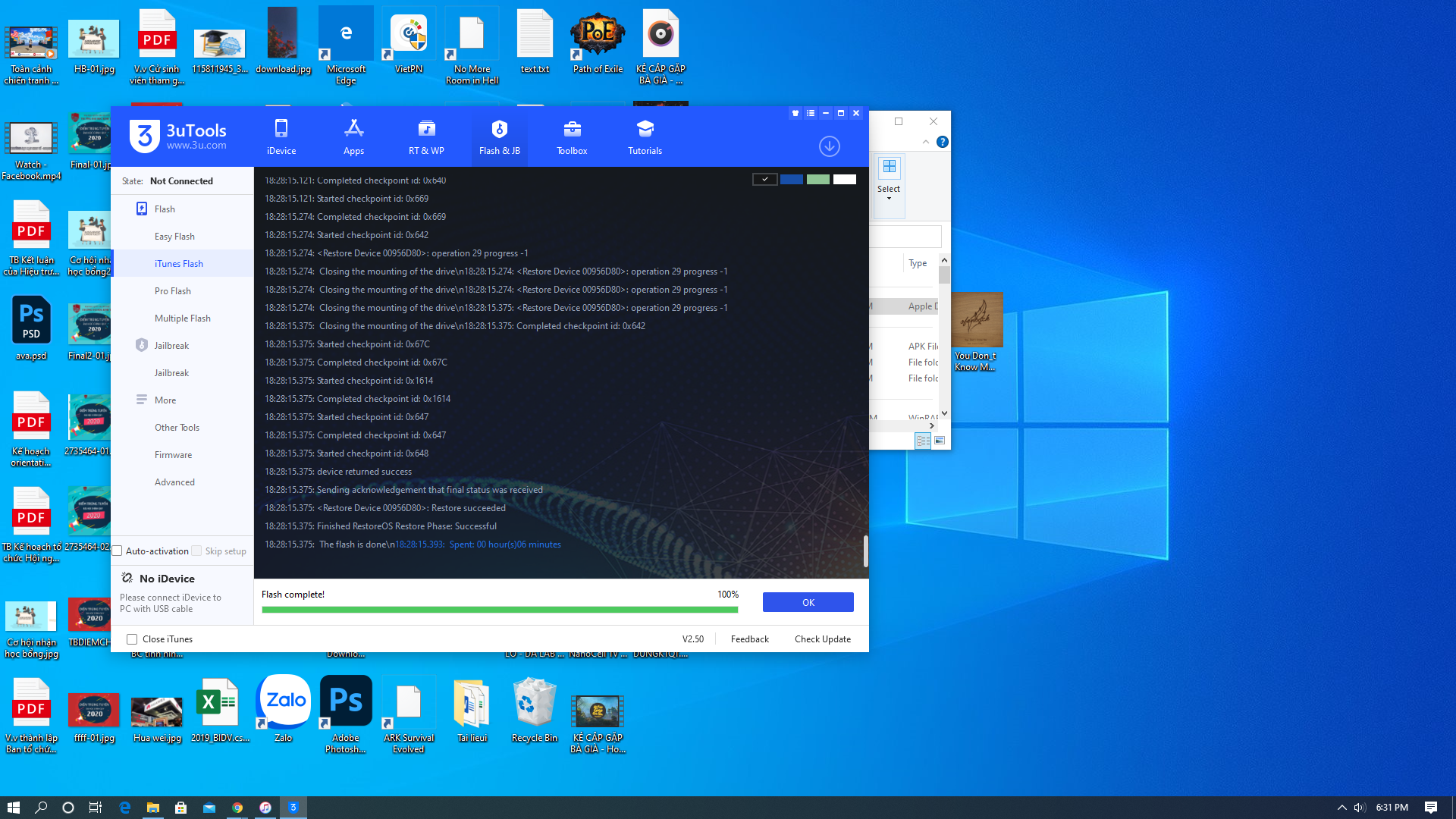1456x819 pixels.
Task: Collapse the Explorer ribbon chevron
Action: pyautogui.click(x=926, y=142)
